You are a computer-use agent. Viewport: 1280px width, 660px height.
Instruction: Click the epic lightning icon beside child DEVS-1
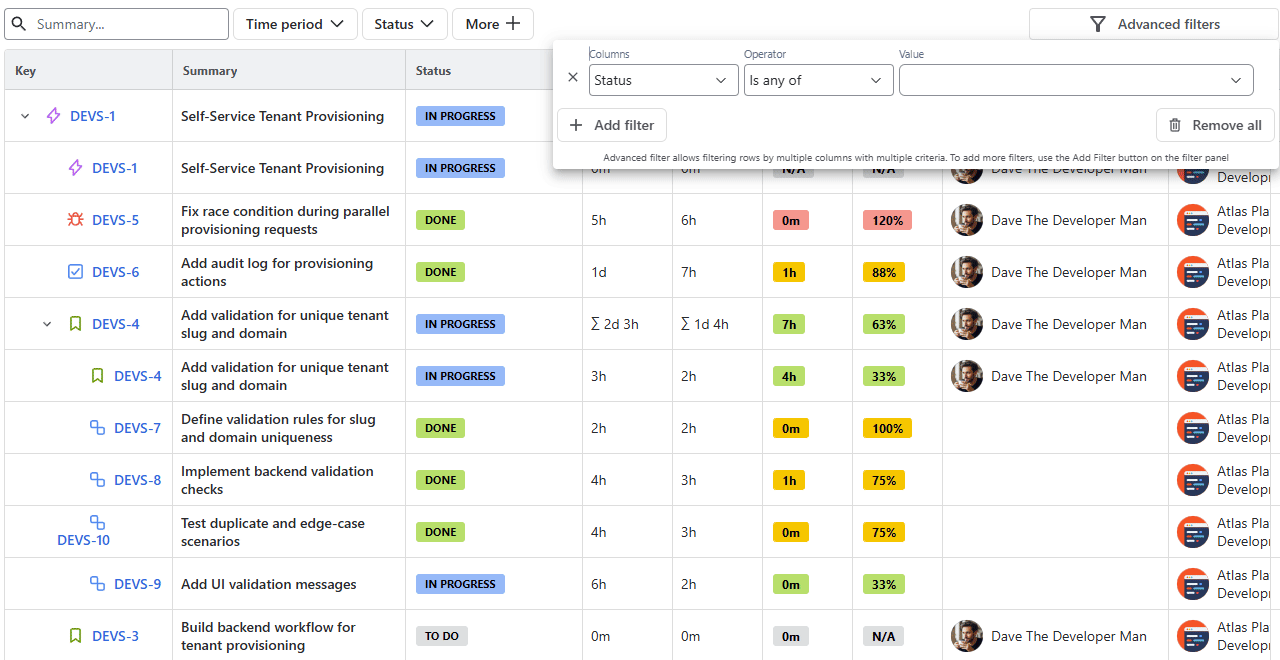coord(75,168)
